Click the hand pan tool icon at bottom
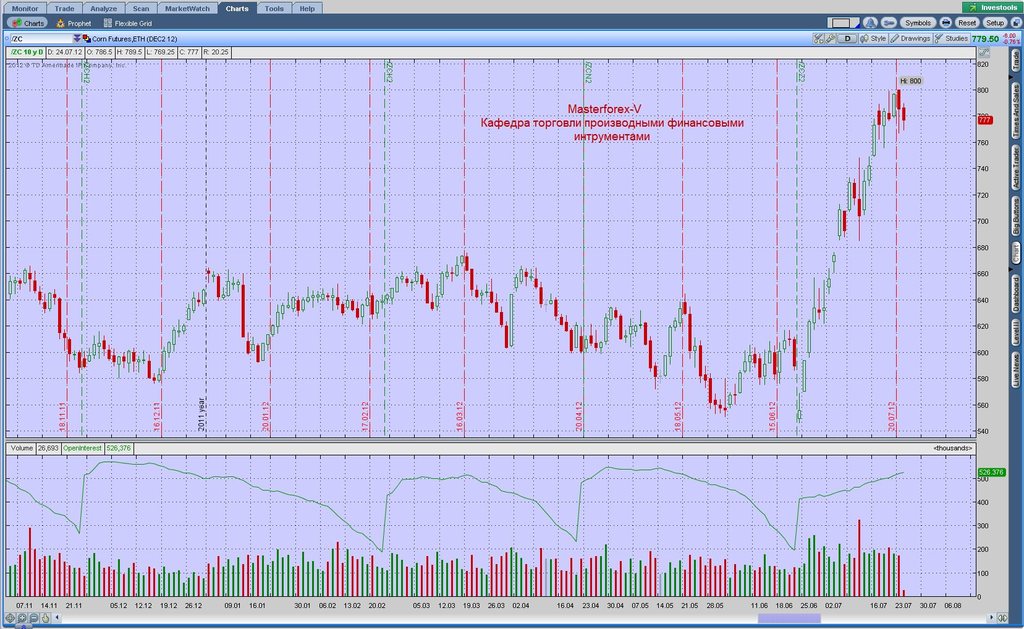Image resolution: width=1024 pixels, height=629 pixels. click(x=45, y=617)
